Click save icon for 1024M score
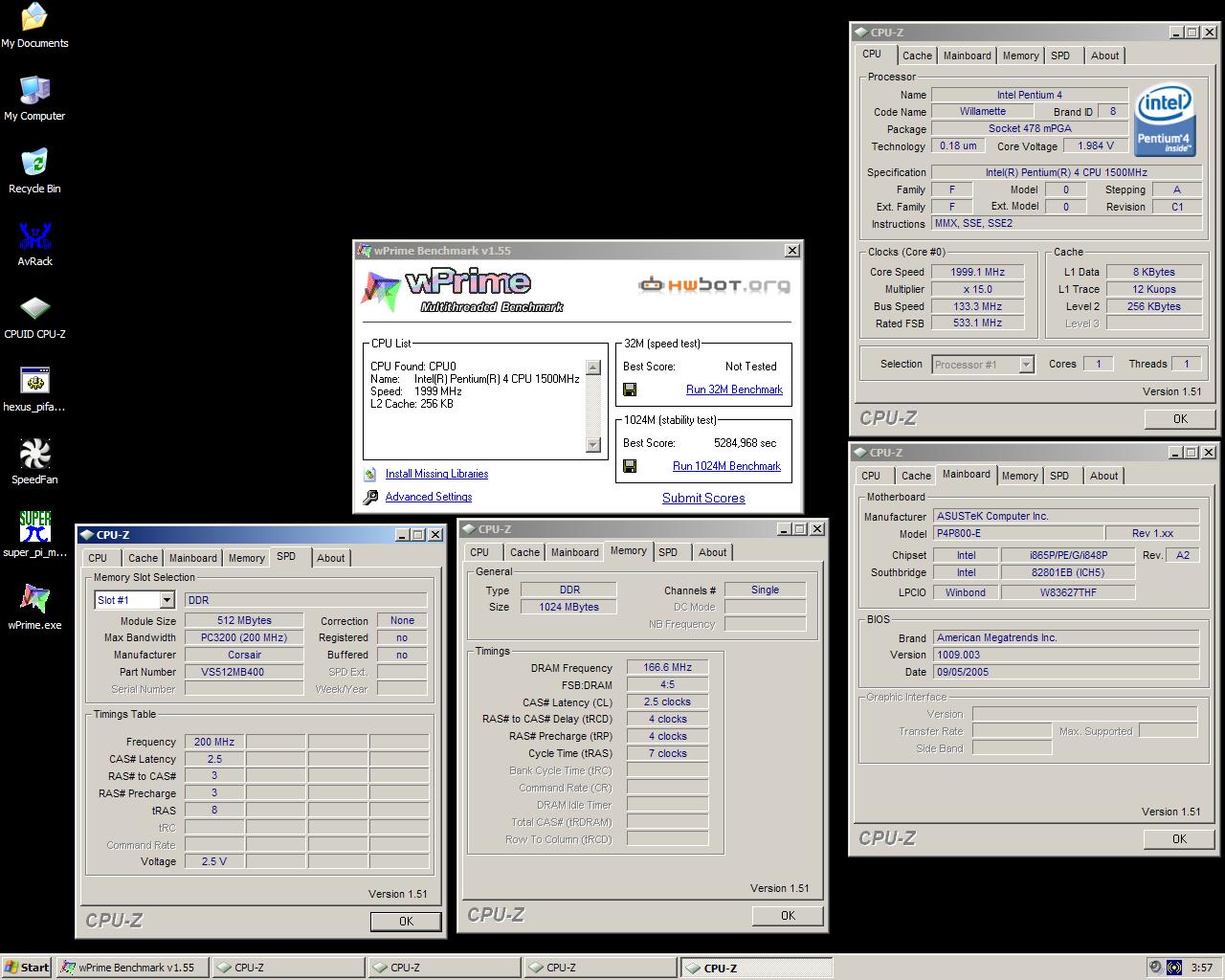The width and height of the screenshot is (1225, 980). tap(630, 466)
